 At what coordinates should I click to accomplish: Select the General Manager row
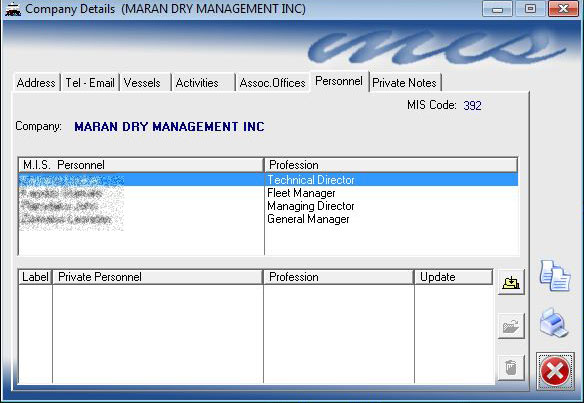point(268,219)
